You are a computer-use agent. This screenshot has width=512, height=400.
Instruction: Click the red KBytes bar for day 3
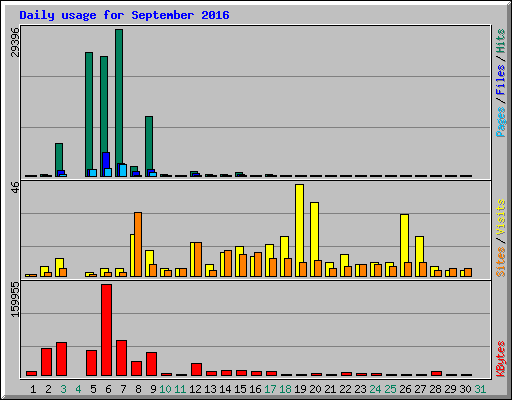click(x=62, y=359)
